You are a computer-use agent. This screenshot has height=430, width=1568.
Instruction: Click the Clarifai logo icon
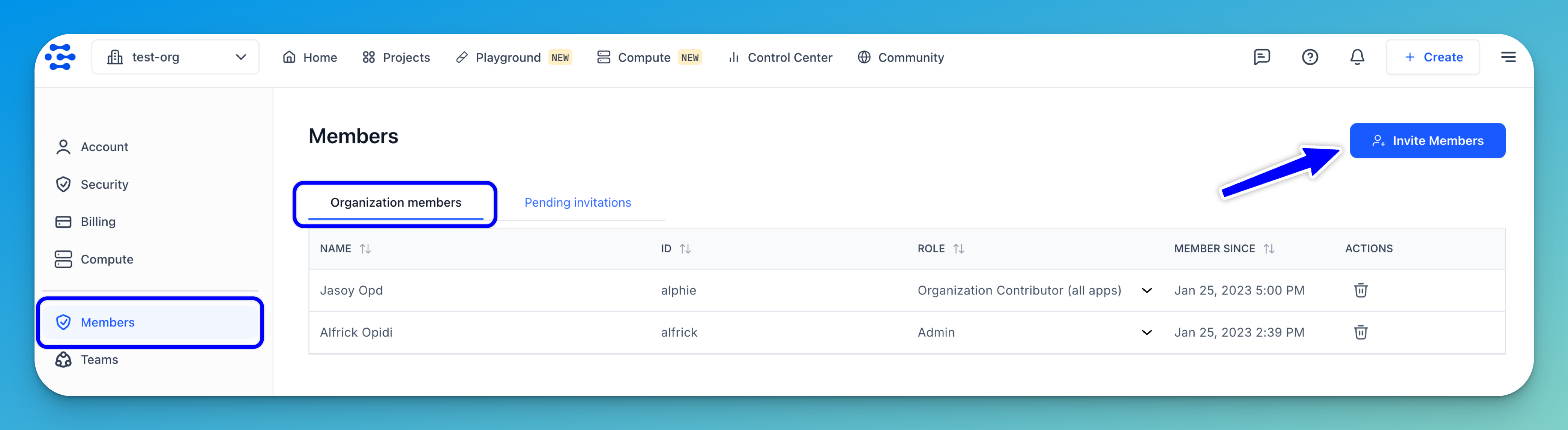point(60,57)
